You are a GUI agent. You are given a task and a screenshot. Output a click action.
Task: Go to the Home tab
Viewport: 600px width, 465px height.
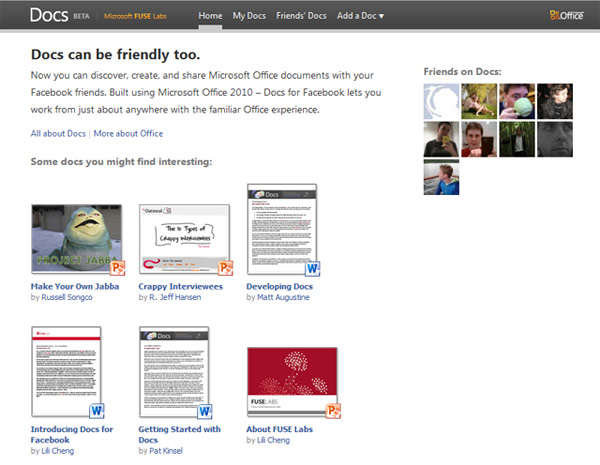pos(210,16)
